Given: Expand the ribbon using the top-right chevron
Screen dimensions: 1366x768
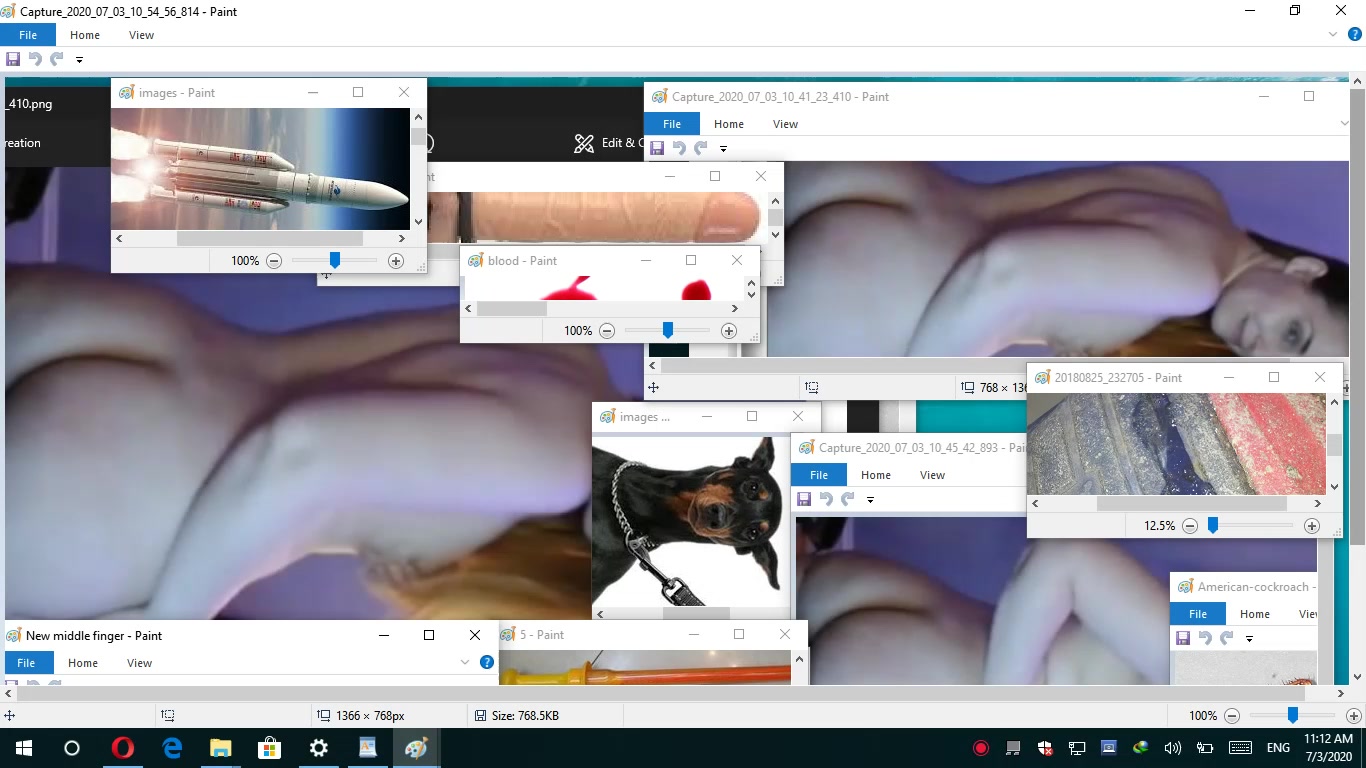Looking at the screenshot, I should click(1333, 34).
